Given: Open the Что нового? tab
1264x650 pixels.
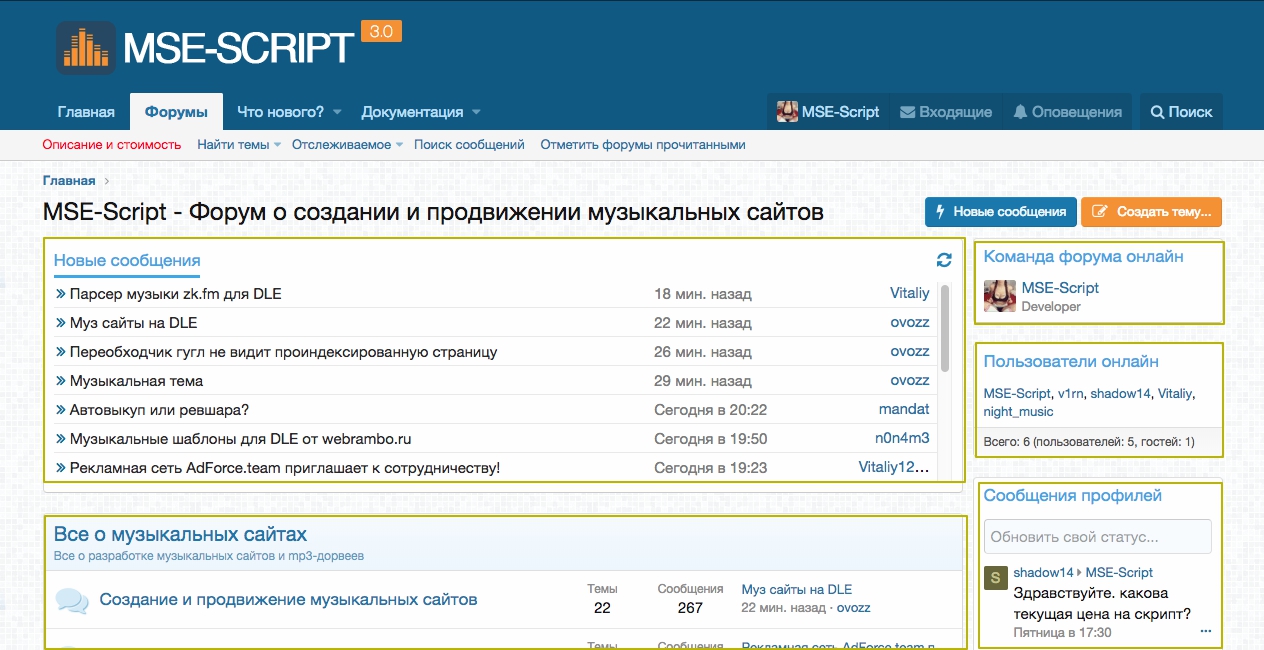Looking at the screenshot, I should (x=280, y=112).
